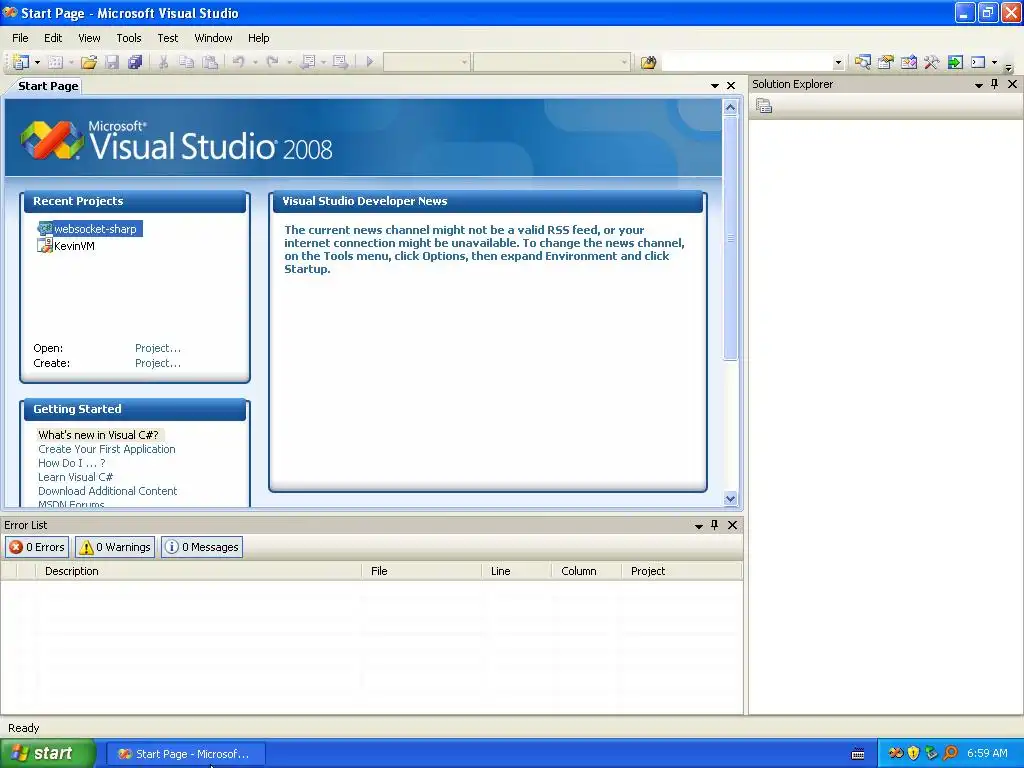Open the Error List window position dropdown
Screen dimensions: 1024x768
(699, 526)
